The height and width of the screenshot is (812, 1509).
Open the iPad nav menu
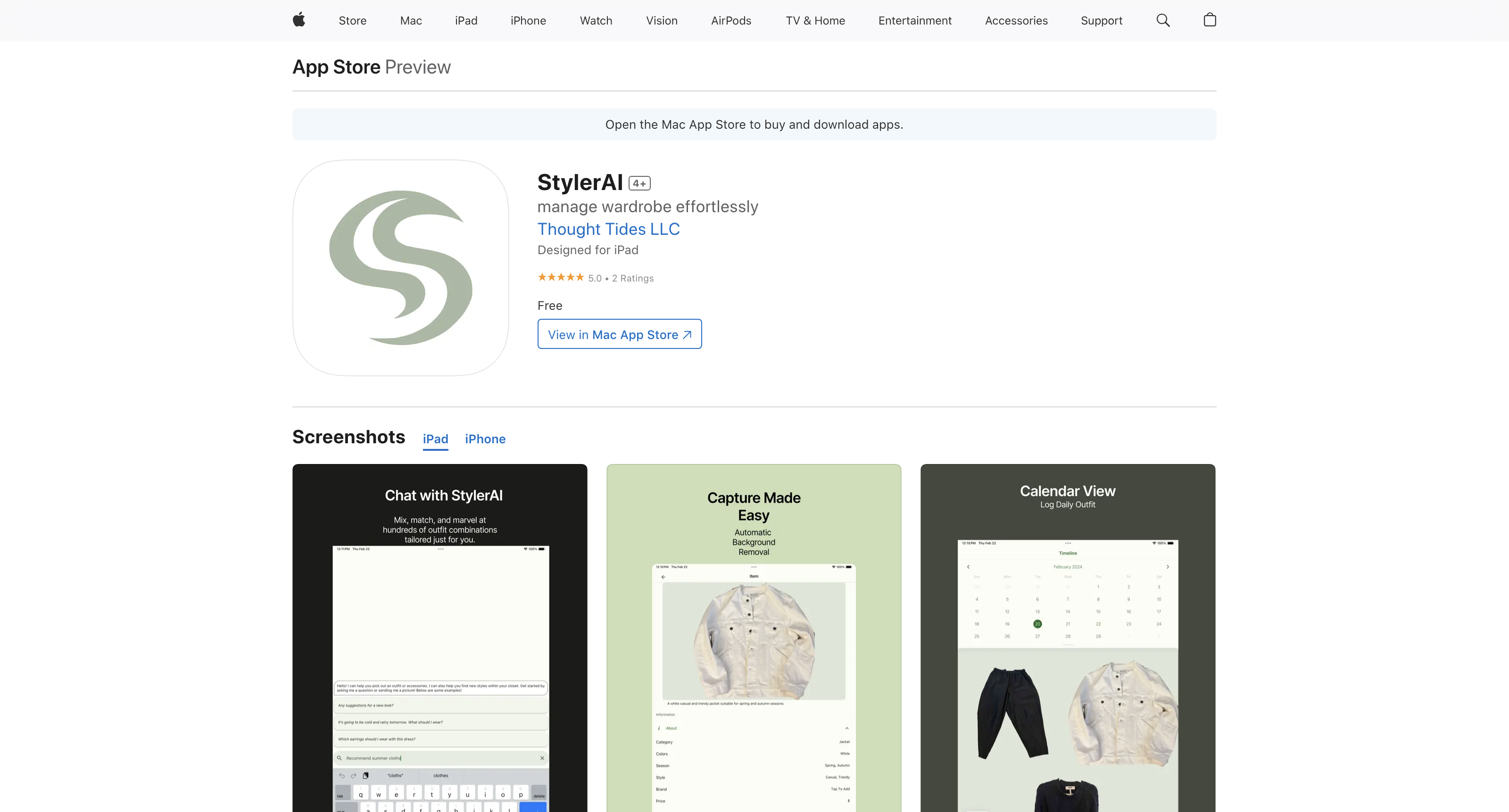466,20
